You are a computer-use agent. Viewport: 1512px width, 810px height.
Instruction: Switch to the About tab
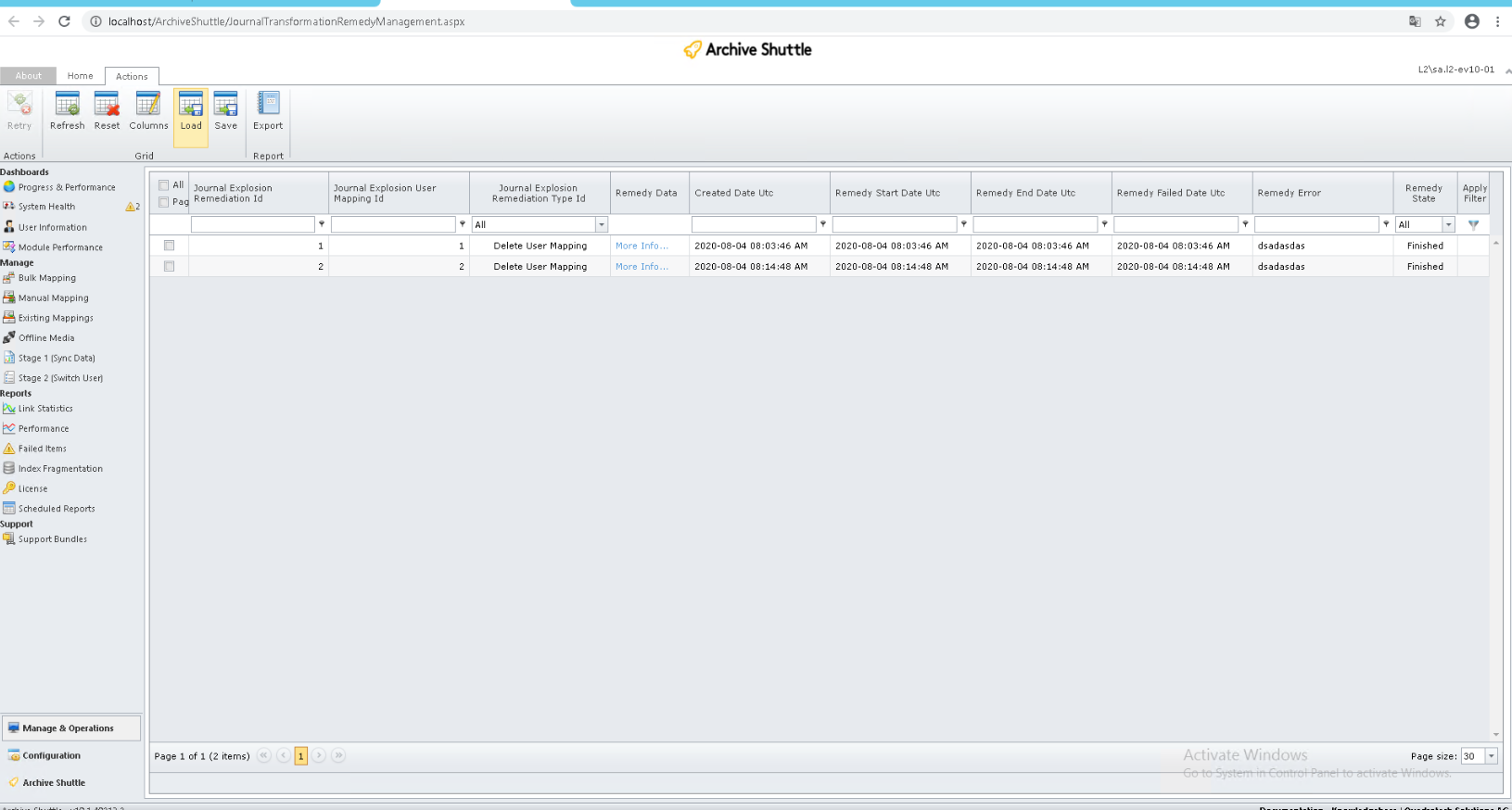tap(28, 76)
